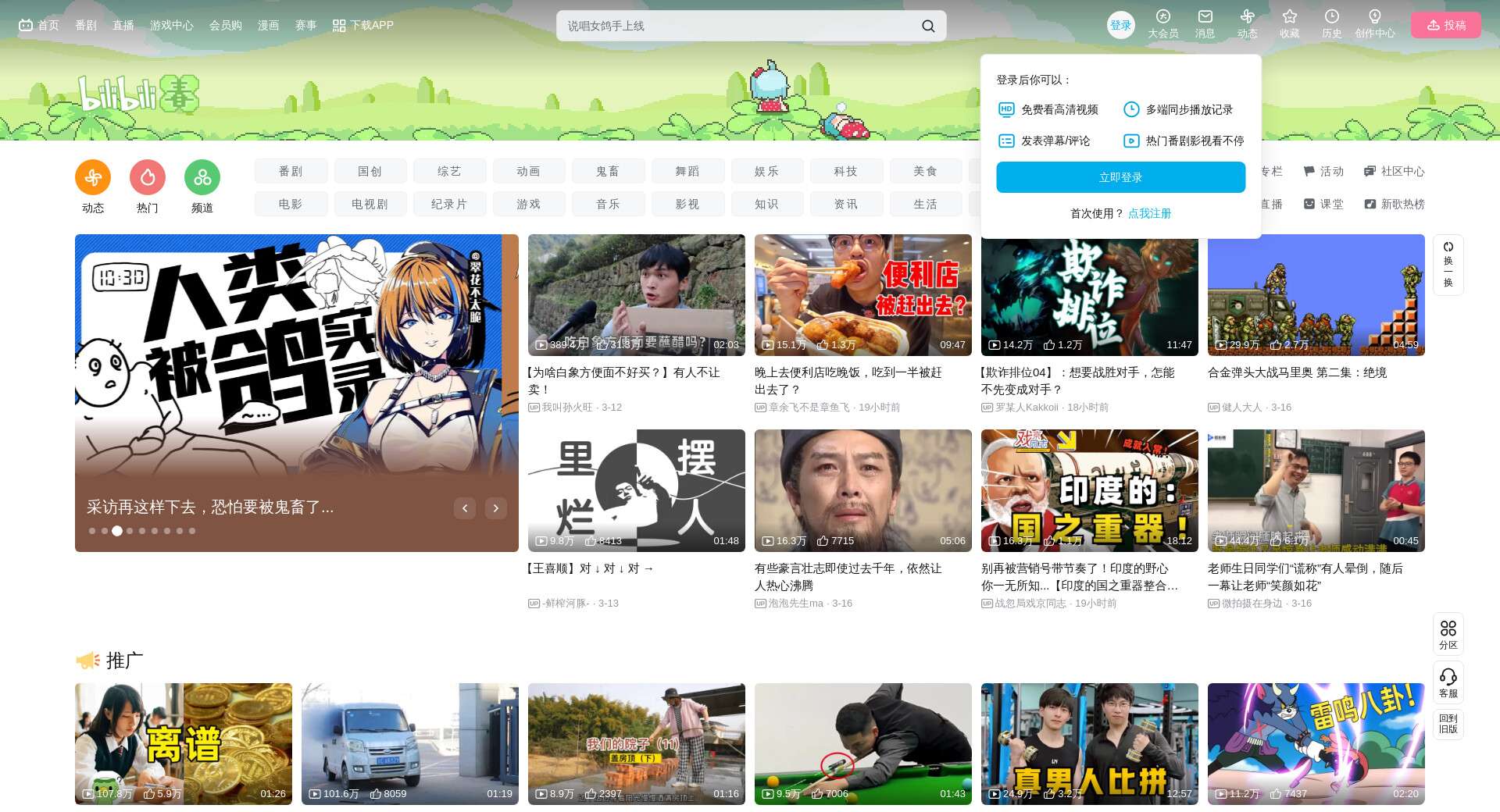
Task: Refresh recommendations with 换一换 button
Action: pos(1448,265)
